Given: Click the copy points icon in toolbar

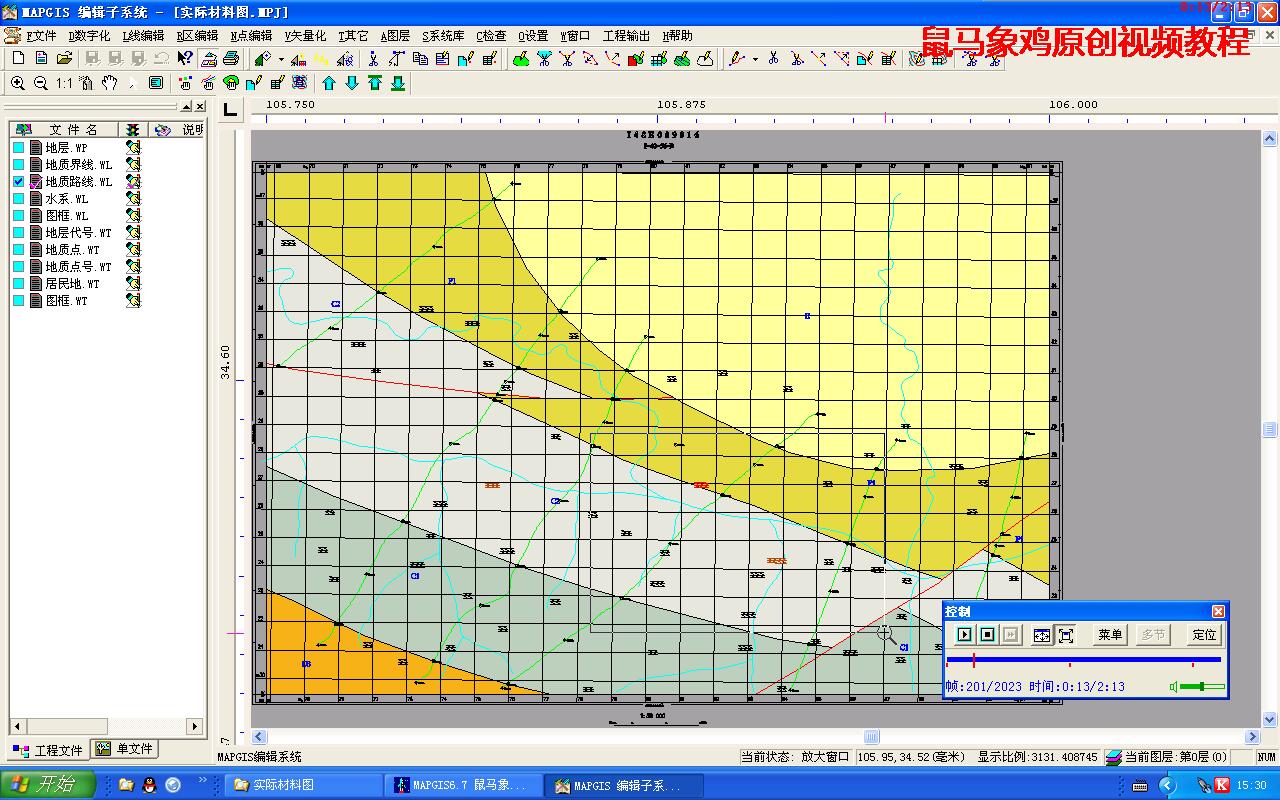Looking at the screenshot, I should [x=420, y=59].
